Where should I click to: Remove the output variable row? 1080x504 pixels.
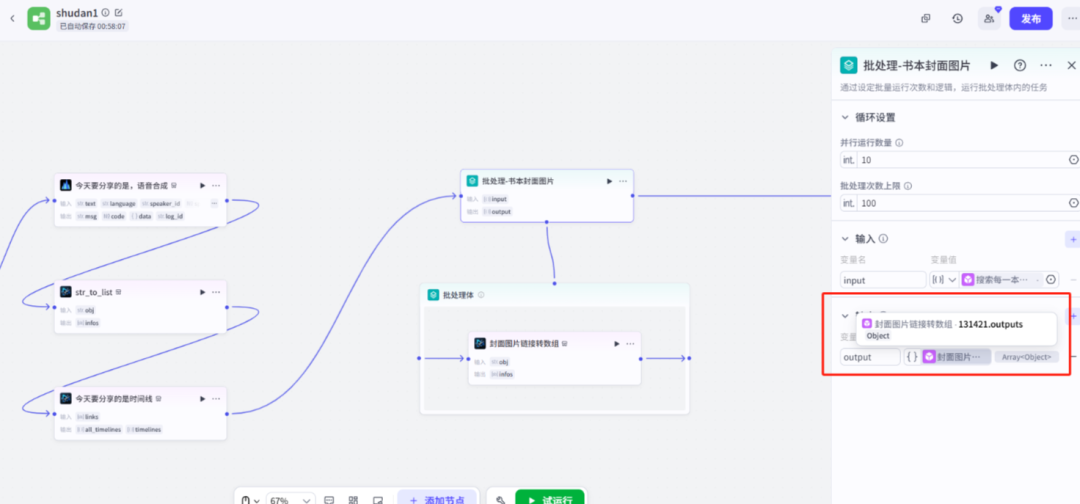tap(1073, 357)
